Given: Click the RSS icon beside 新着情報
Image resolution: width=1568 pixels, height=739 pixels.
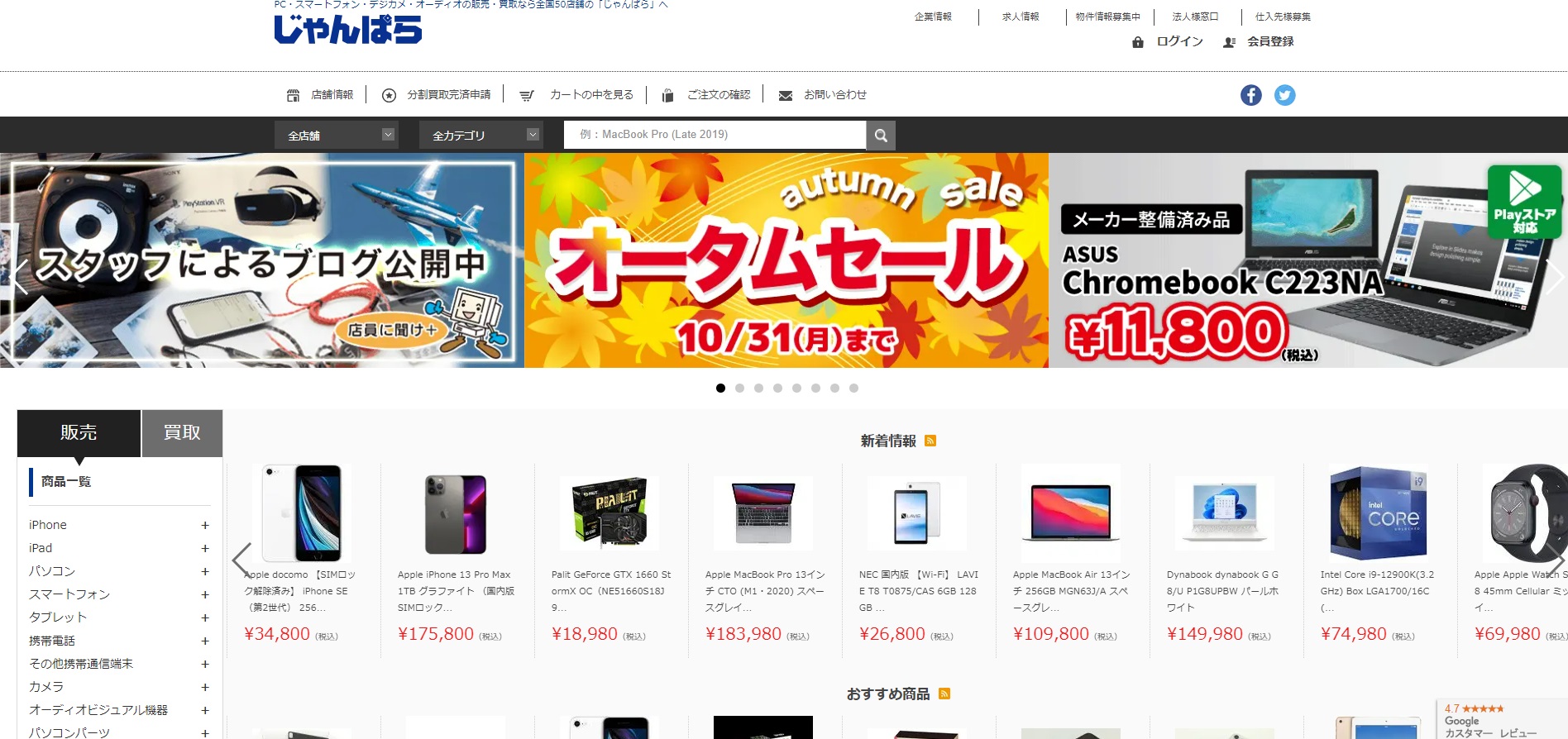Looking at the screenshot, I should 930,441.
